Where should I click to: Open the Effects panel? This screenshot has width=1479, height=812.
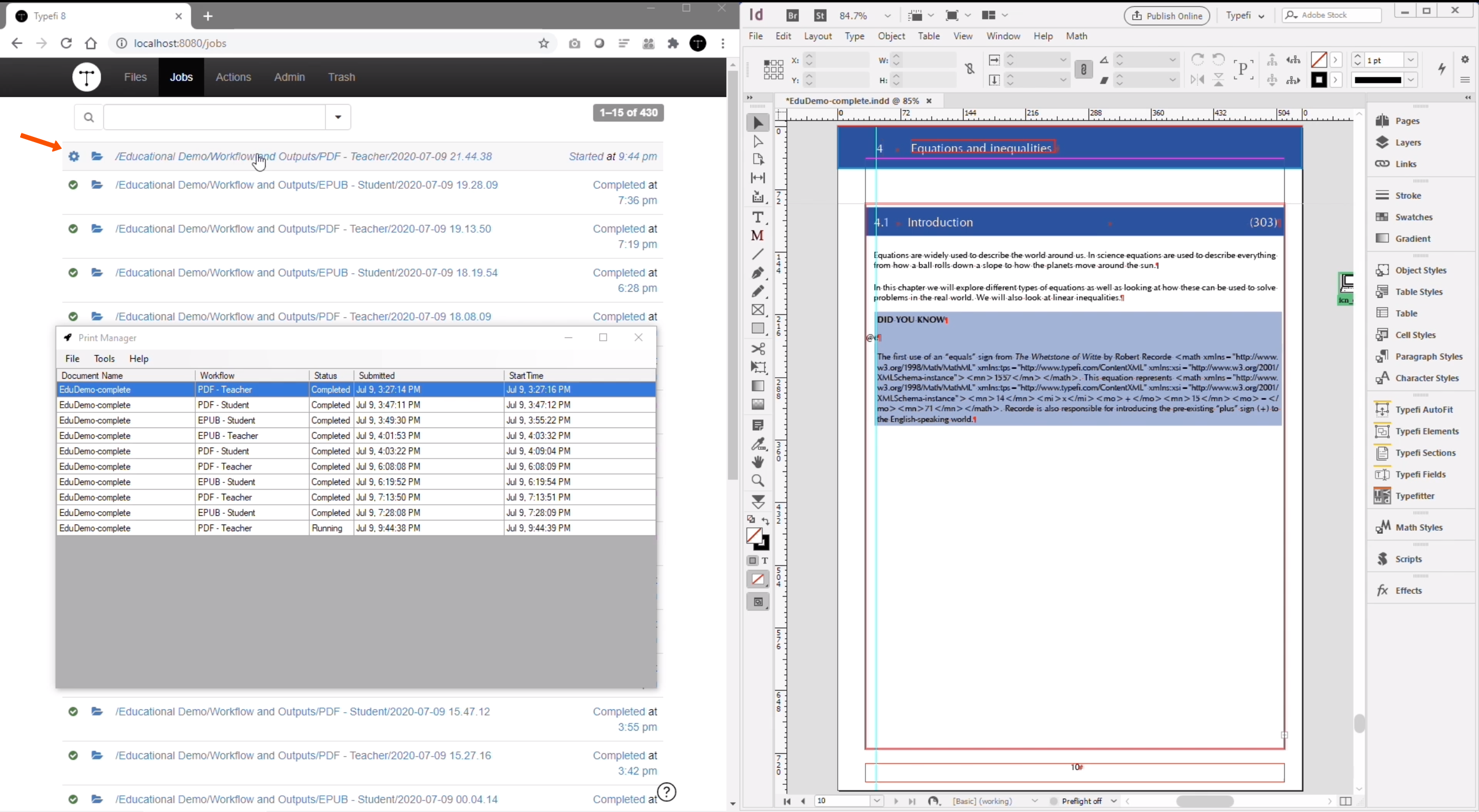[1399, 590]
